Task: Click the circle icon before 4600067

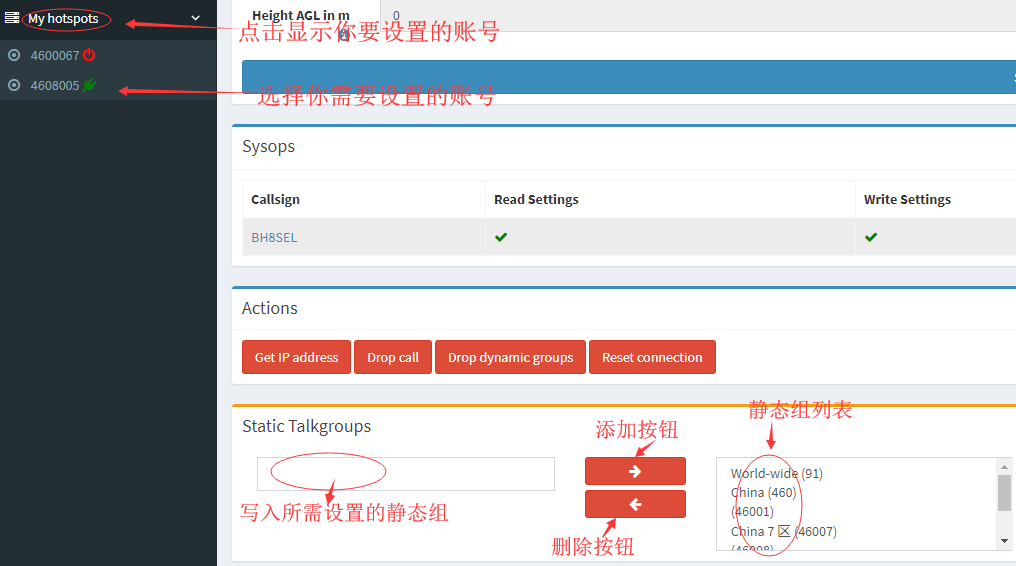Action: [14, 55]
